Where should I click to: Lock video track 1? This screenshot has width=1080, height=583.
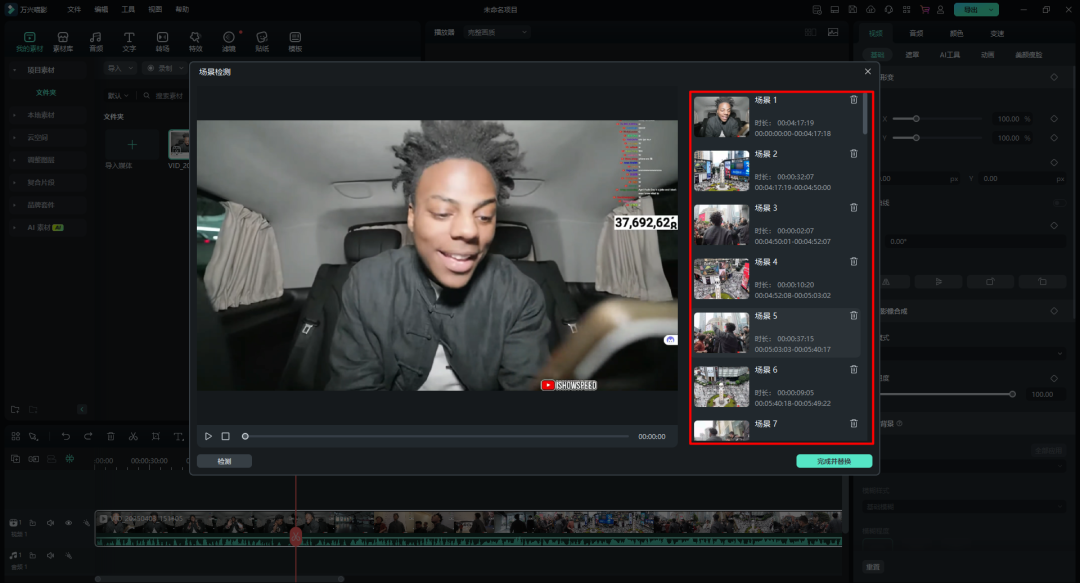(x=32, y=523)
